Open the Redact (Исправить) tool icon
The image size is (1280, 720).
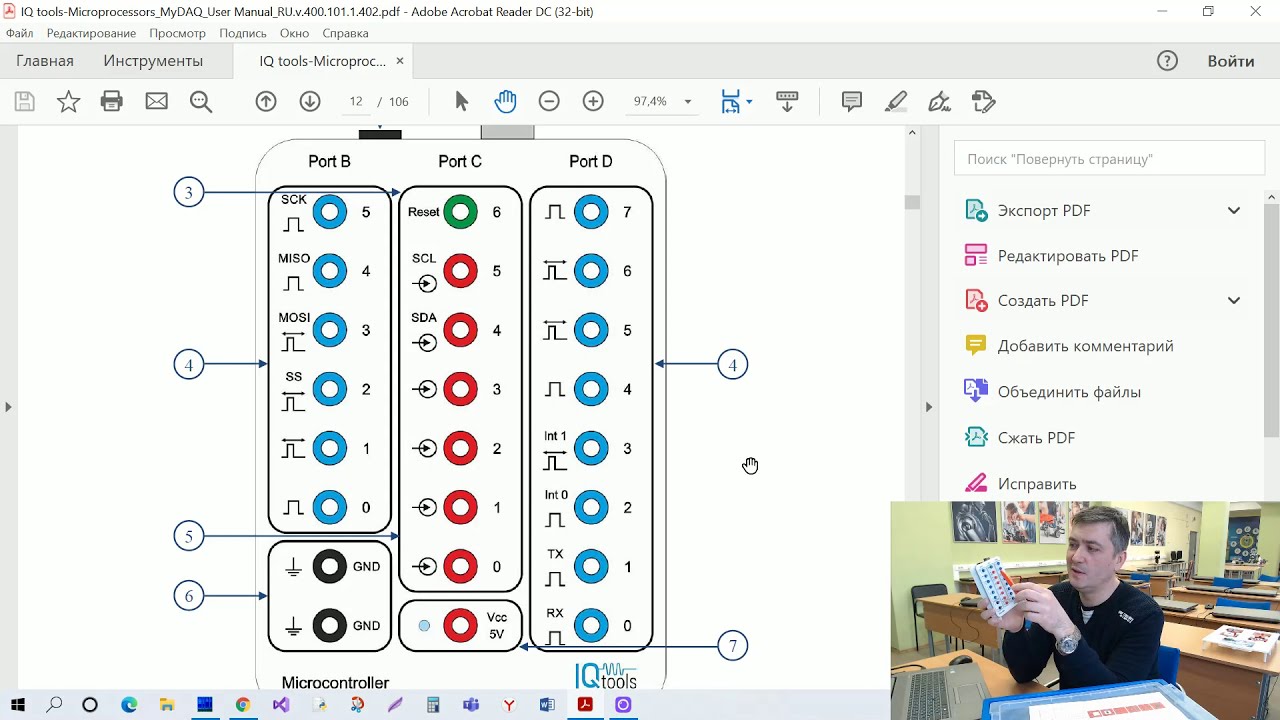click(976, 483)
